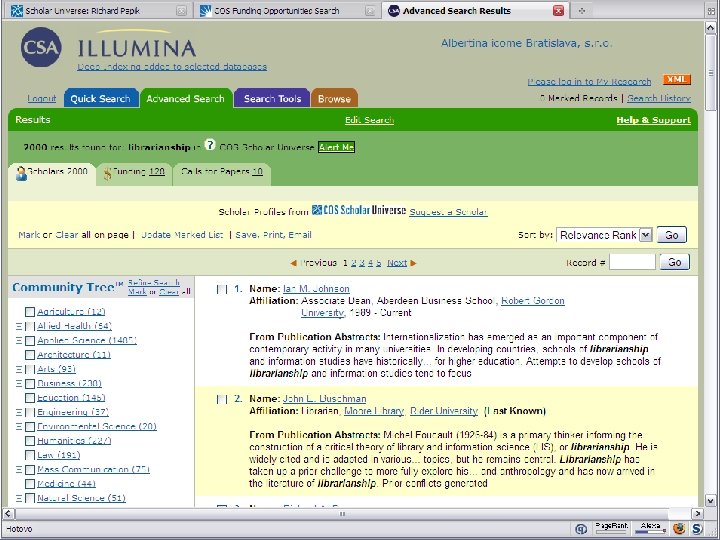Viewport: 720px width, 540px height.
Task: Expand the Mass Communication tree node
Action: click(19, 470)
